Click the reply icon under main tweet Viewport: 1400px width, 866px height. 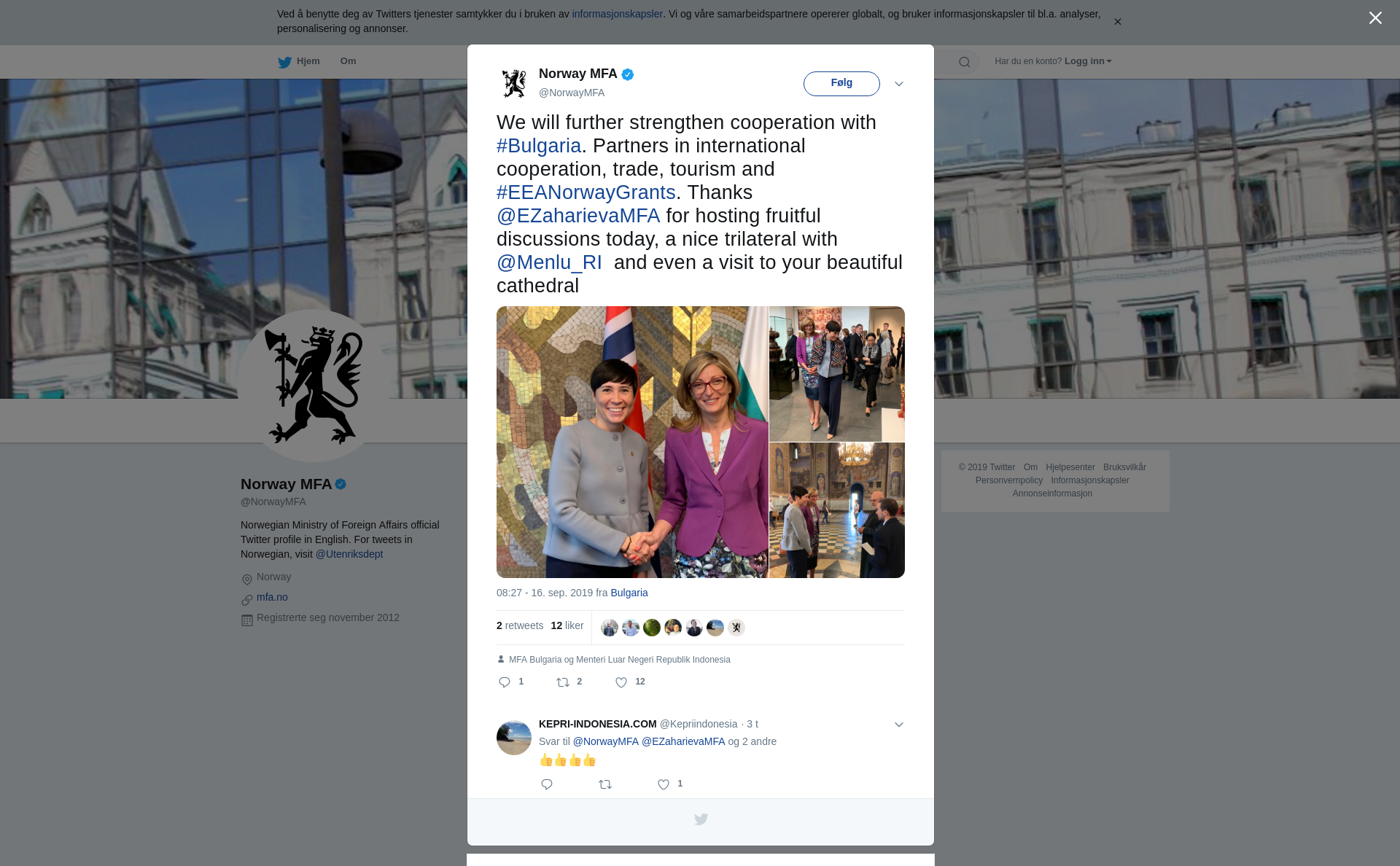coord(505,682)
